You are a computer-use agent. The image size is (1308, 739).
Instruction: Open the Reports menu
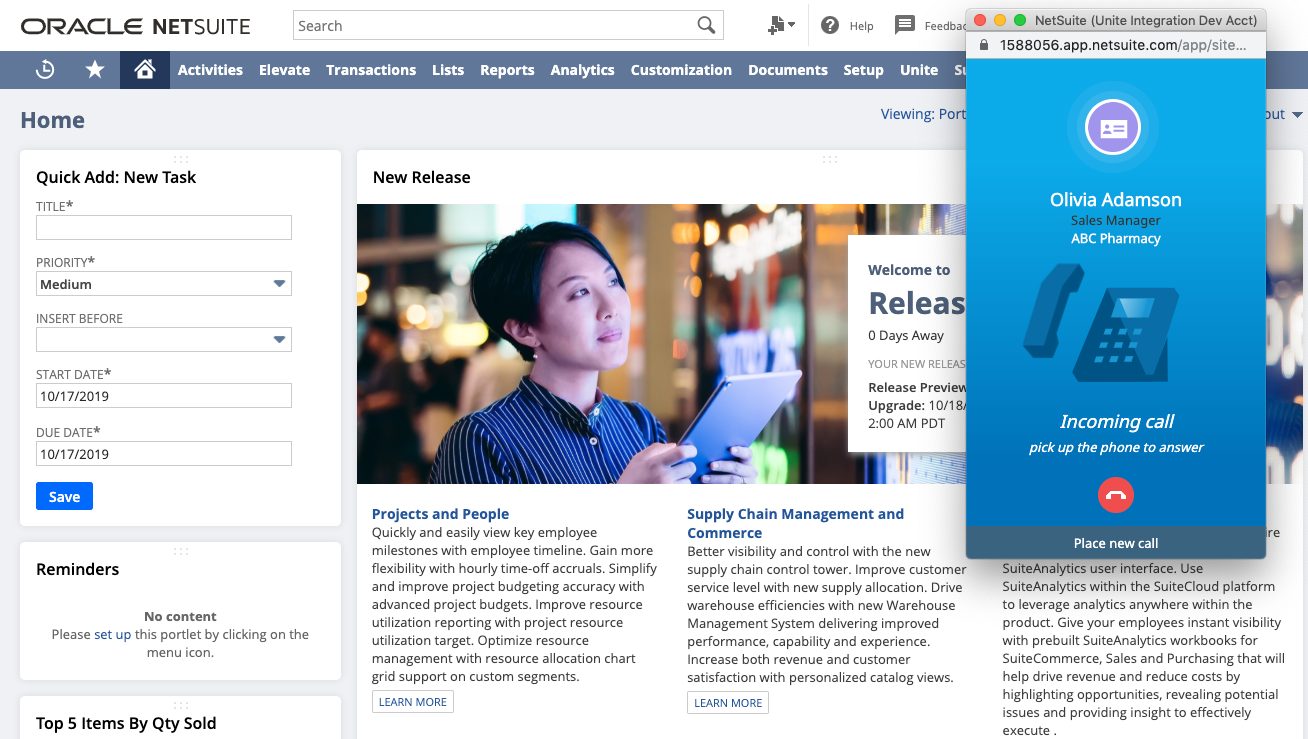[x=507, y=70]
